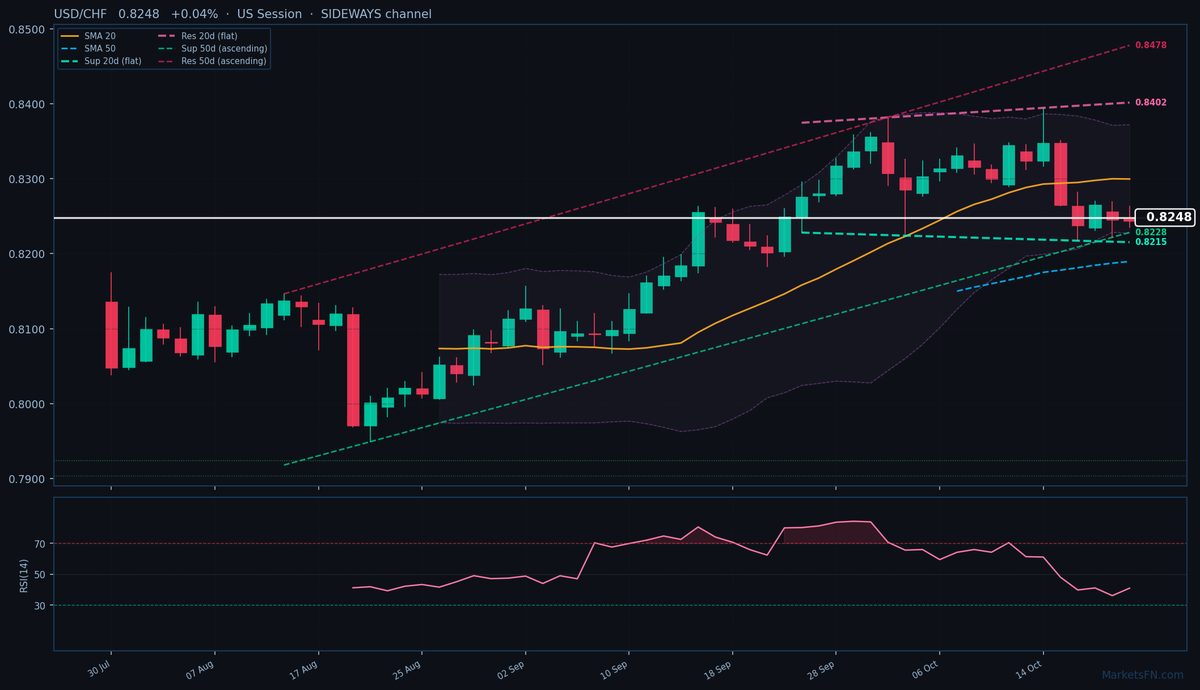Click the 0.8100 y-axis tick label

pyautogui.click(x=25, y=330)
